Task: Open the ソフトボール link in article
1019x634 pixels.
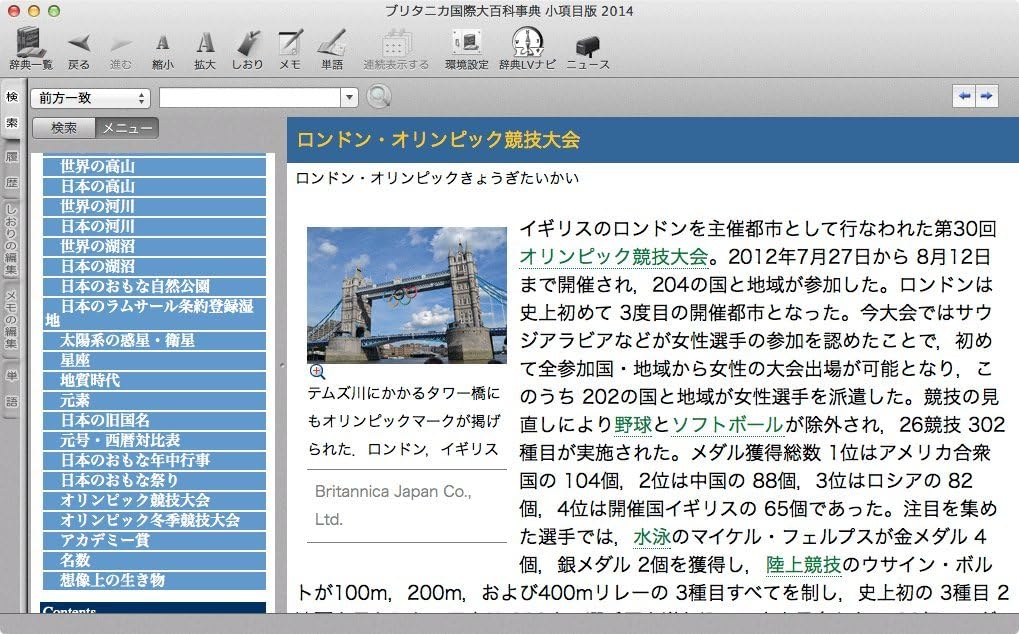Action: click(x=727, y=425)
